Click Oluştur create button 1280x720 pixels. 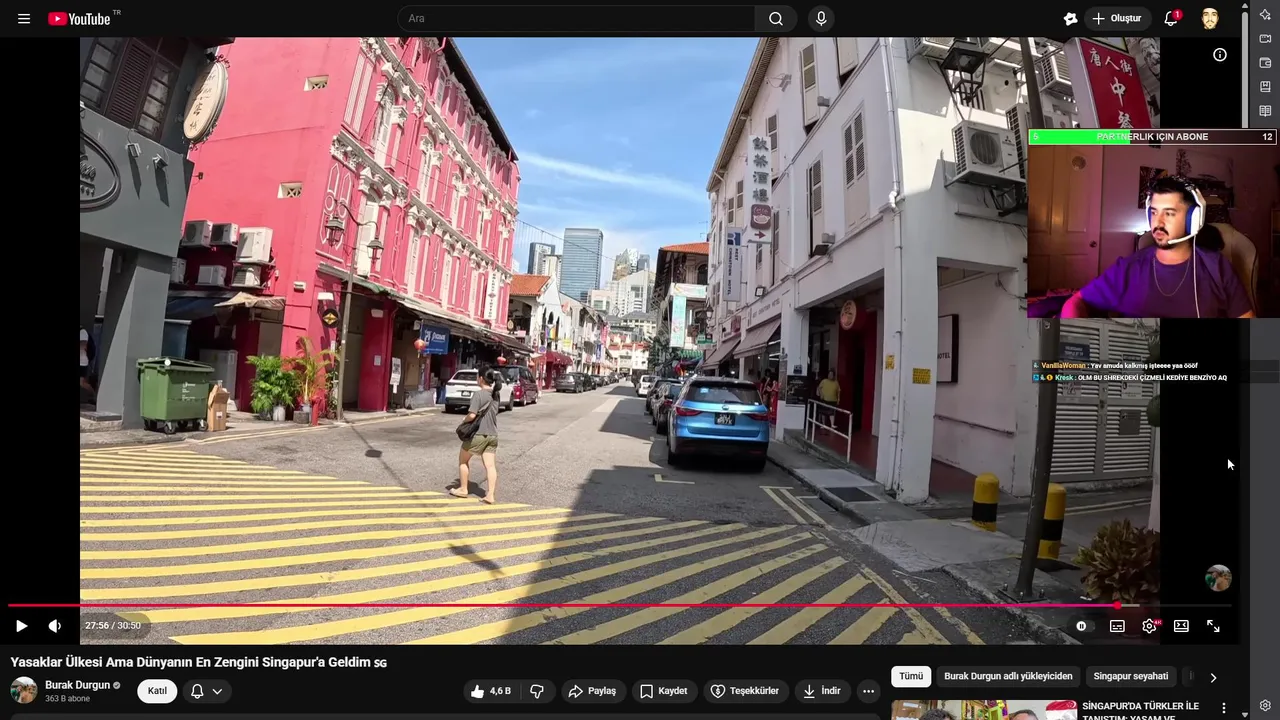pos(1119,19)
